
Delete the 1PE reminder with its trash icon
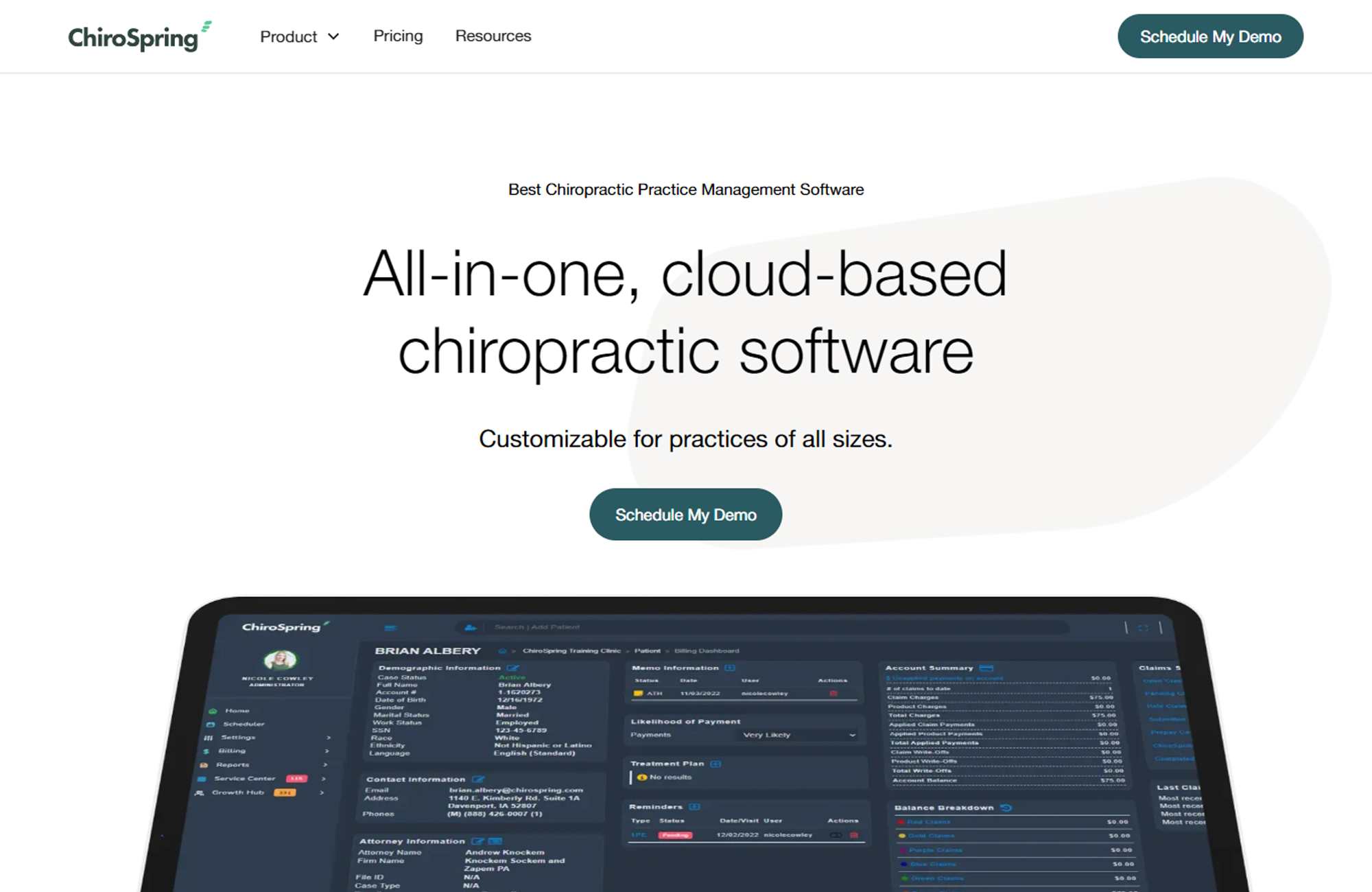coord(854,835)
